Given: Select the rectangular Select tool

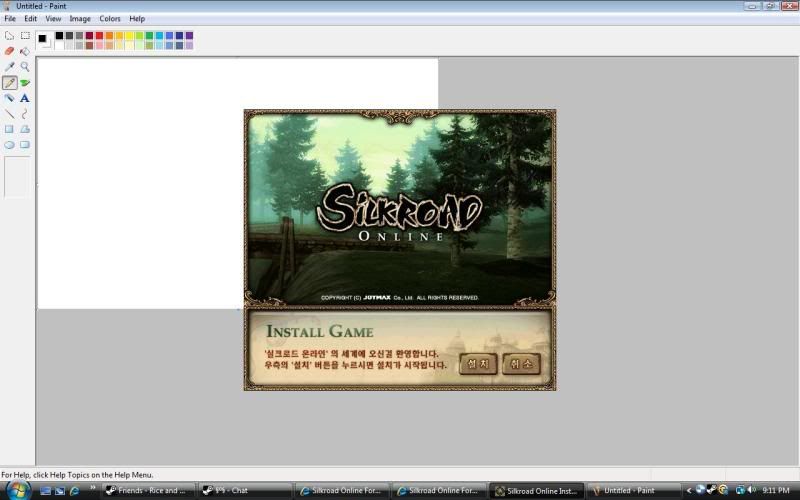Looking at the screenshot, I should (25, 36).
